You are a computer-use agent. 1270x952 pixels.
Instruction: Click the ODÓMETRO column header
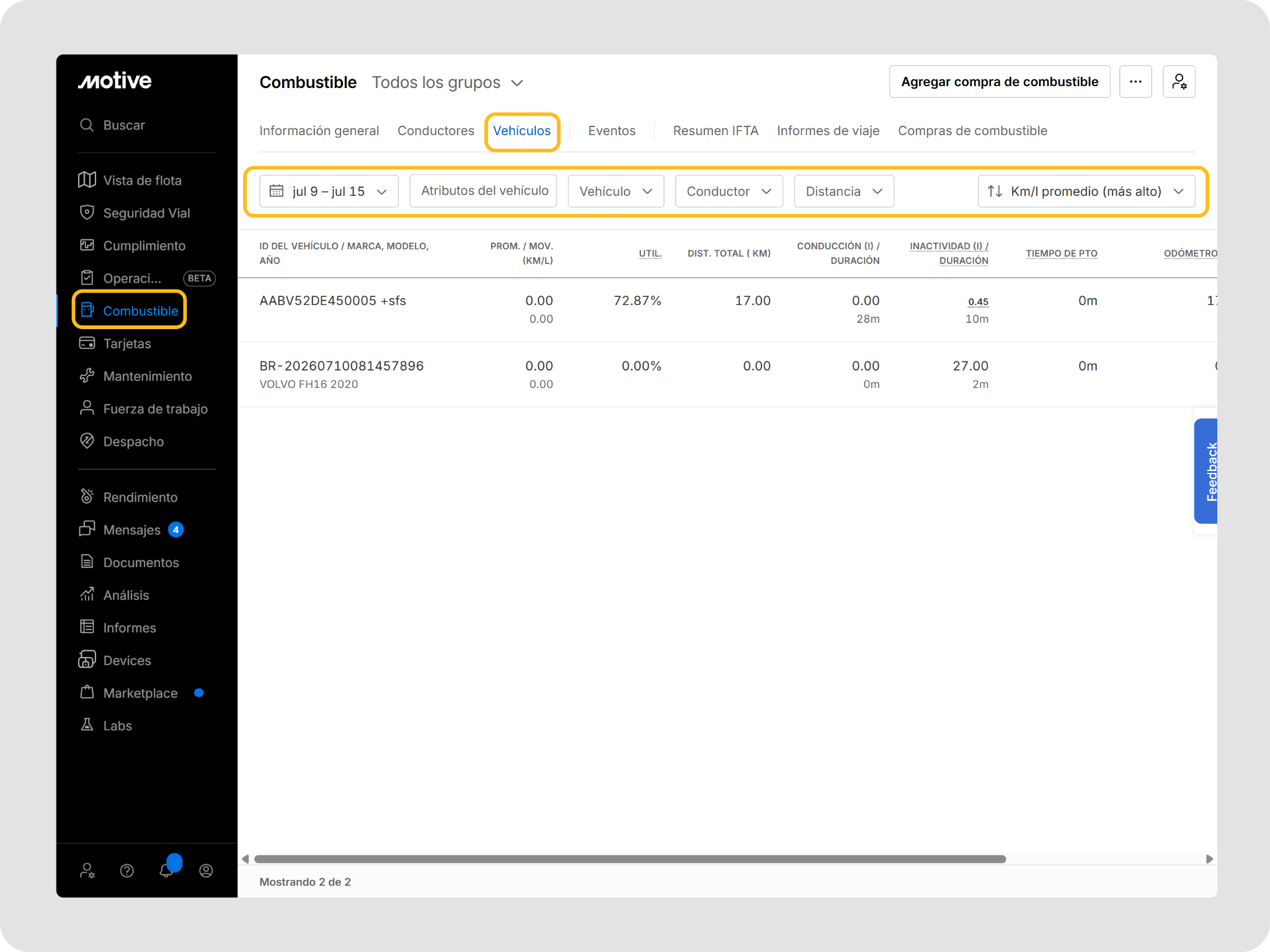pyautogui.click(x=1190, y=253)
